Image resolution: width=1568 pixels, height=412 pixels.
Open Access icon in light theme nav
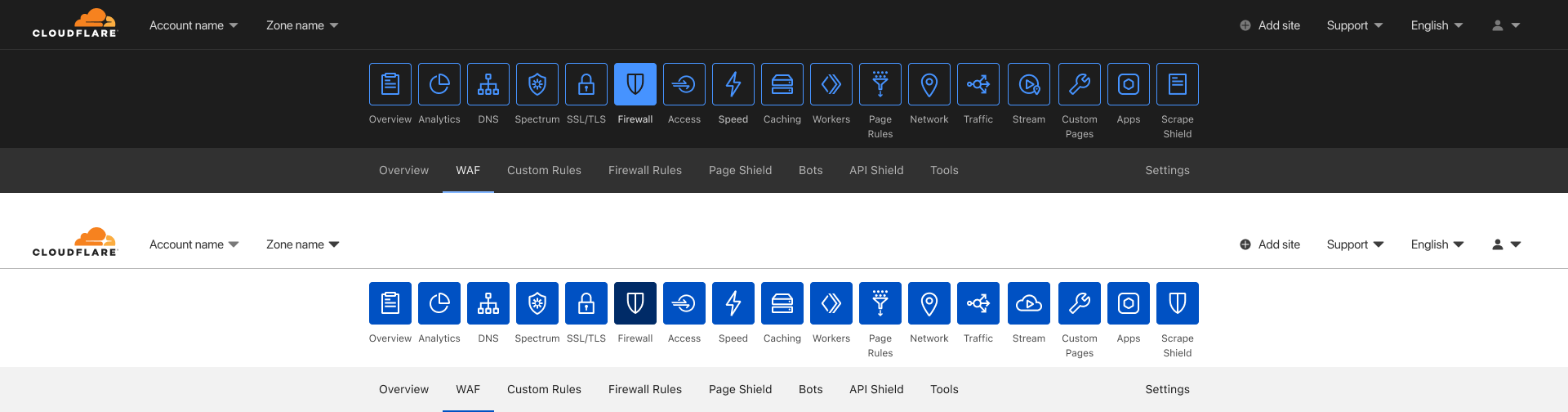pyautogui.click(x=684, y=303)
